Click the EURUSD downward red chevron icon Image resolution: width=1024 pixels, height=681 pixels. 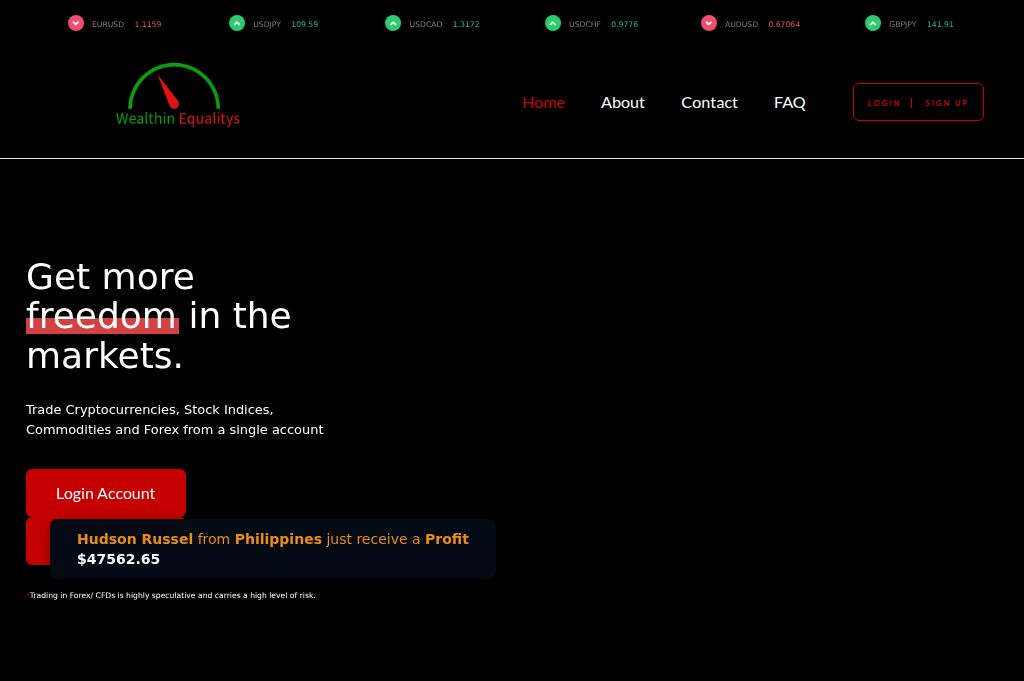point(75,23)
